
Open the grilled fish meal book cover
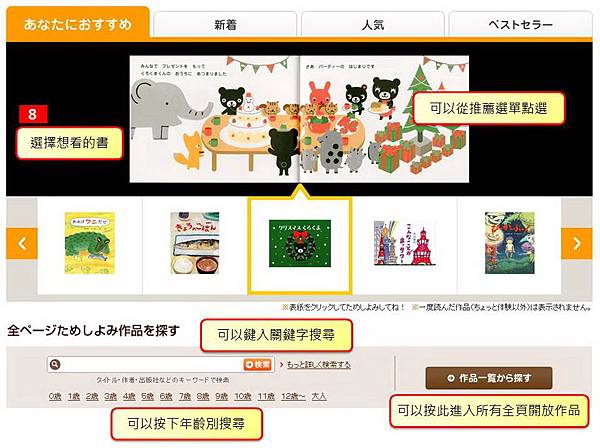(x=195, y=243)
